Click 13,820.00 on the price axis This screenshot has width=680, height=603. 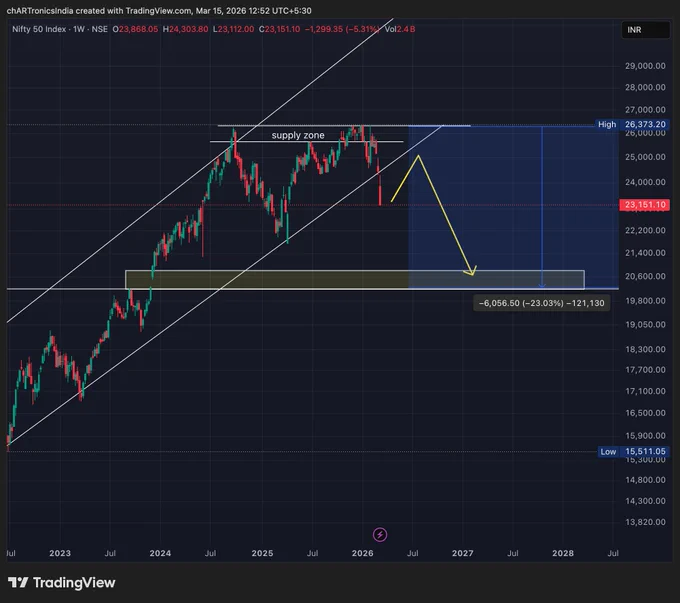[x=645, y=522]
